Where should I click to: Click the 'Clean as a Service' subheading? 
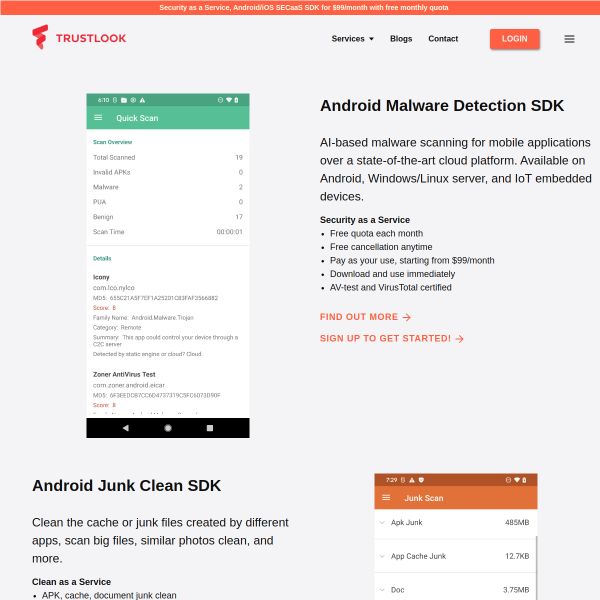tap(72, 582)
